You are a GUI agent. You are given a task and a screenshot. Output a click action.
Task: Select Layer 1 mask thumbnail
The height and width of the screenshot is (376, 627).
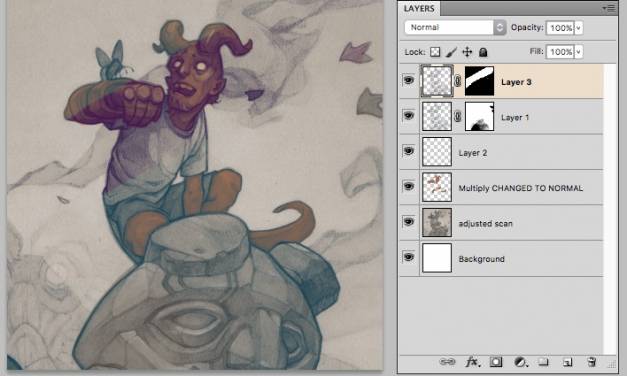coord(479,116)
